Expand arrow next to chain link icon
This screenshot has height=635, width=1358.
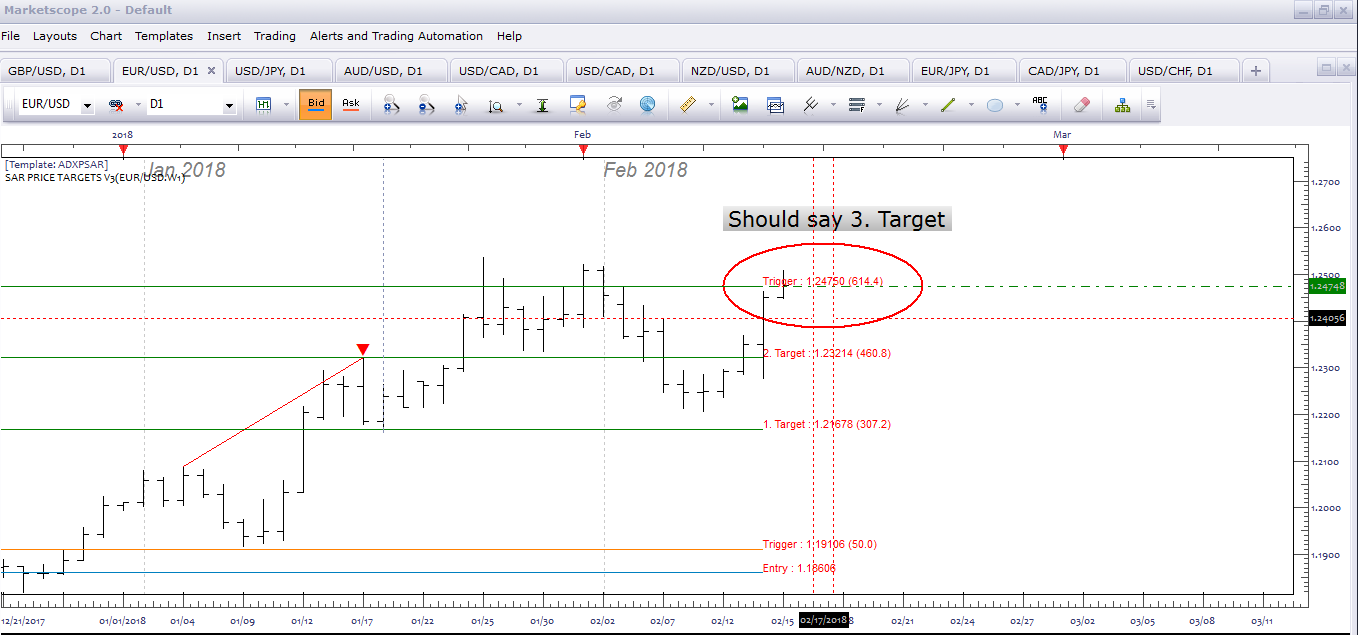point(136,104)
